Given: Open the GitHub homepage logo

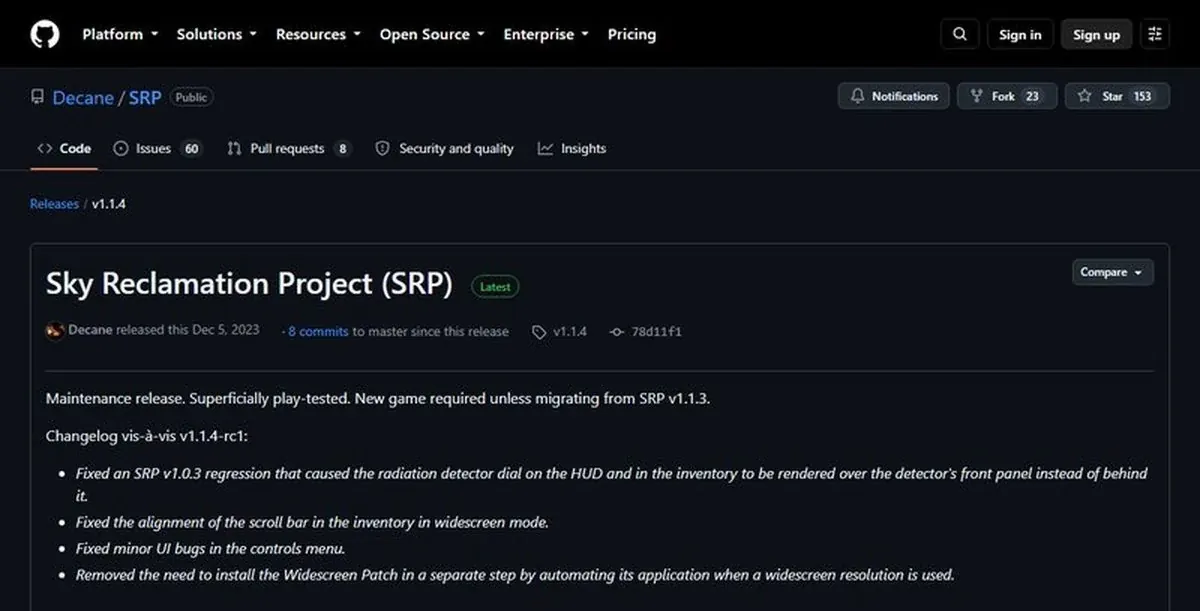Looking at the screenshot, I should pos(44,34).
